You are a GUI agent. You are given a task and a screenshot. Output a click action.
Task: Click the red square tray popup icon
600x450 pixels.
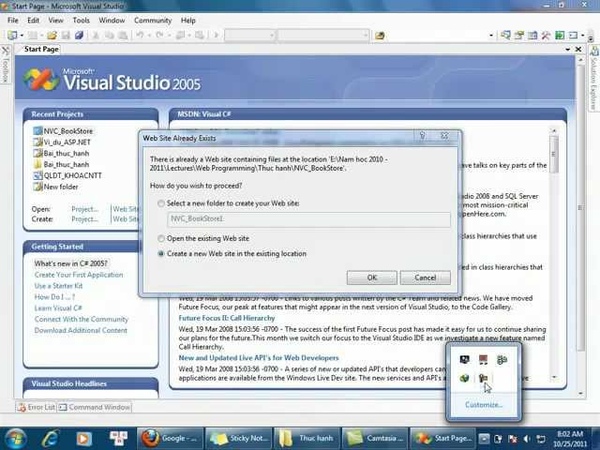[483, 359]
